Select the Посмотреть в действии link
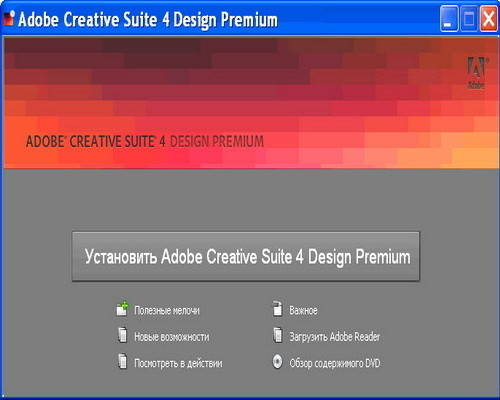This screenshot has height=400, width=500. [x=178, y=363]
